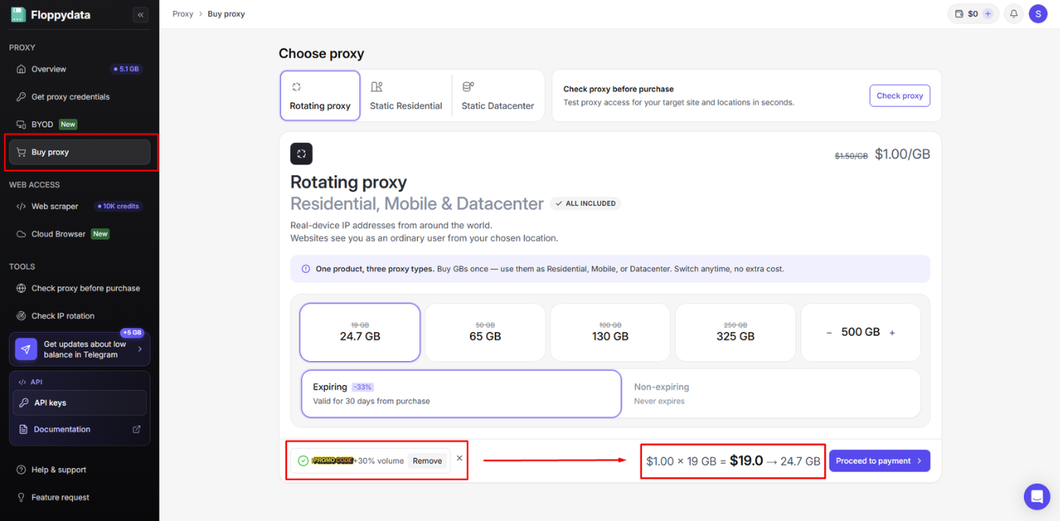Click the 10K credits badge
The height and width of the screenshot is (521, 1060).
coord(119,206)
